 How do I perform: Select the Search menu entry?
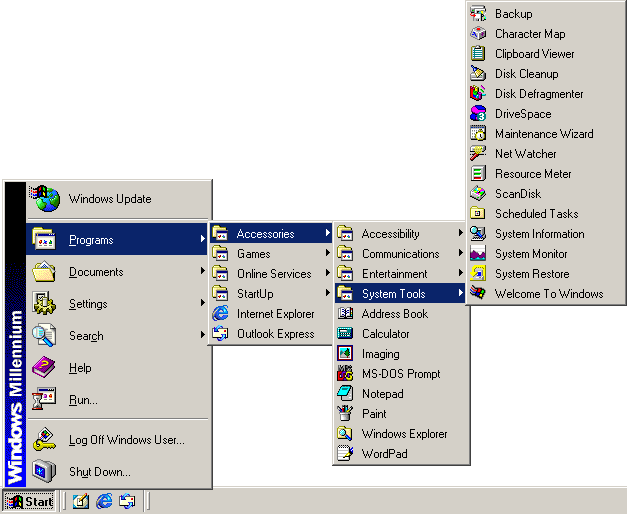point(117,335)
